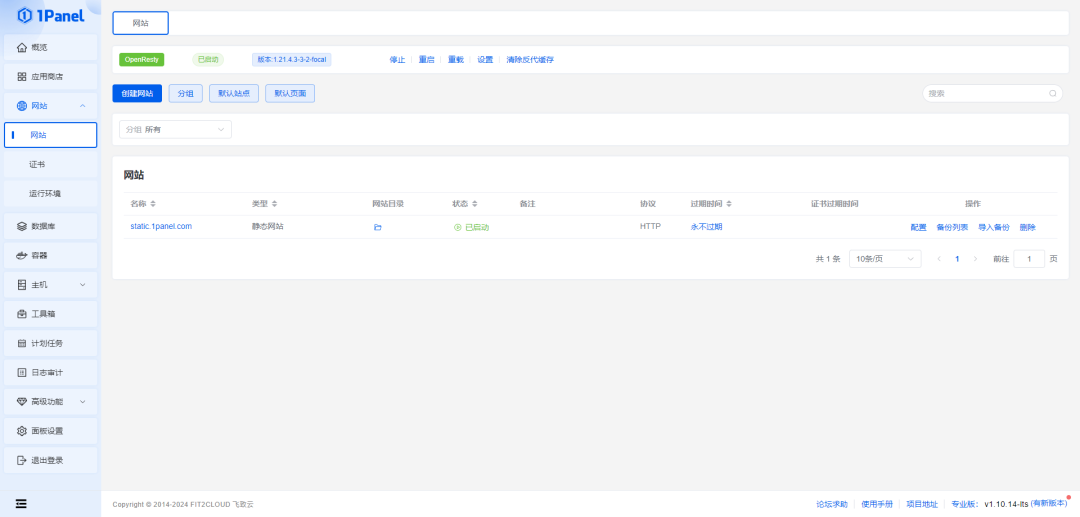Screen dimensions: 1080x517
Task: Sort by 过期时间 column arrows
Action: [729, 204]
